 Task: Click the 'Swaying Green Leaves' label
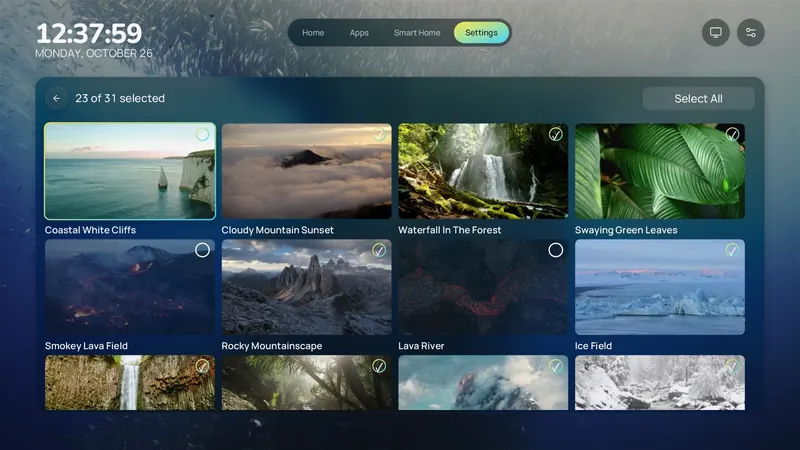pos(626,230)
